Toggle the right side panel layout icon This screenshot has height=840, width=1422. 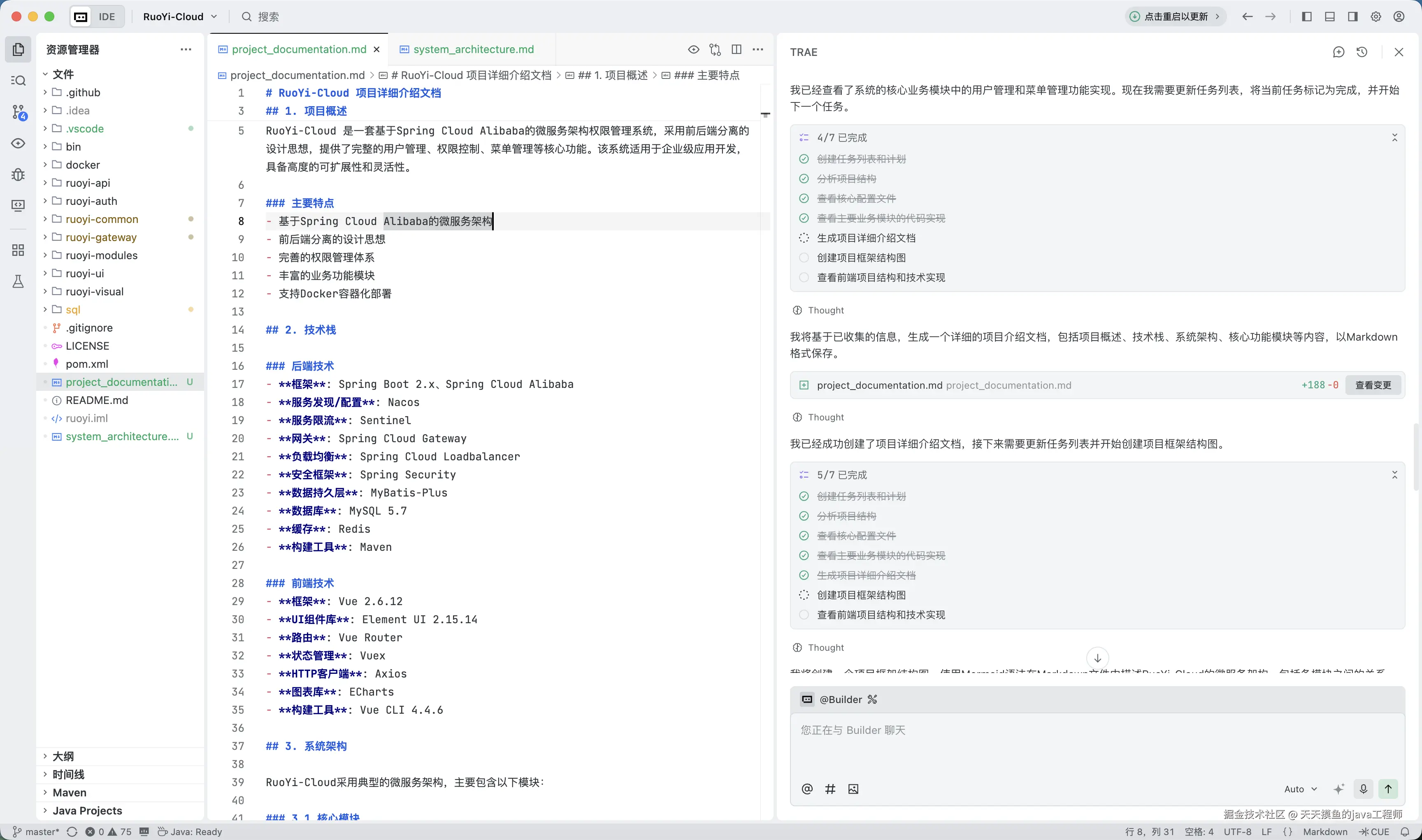pos(1353,17)
